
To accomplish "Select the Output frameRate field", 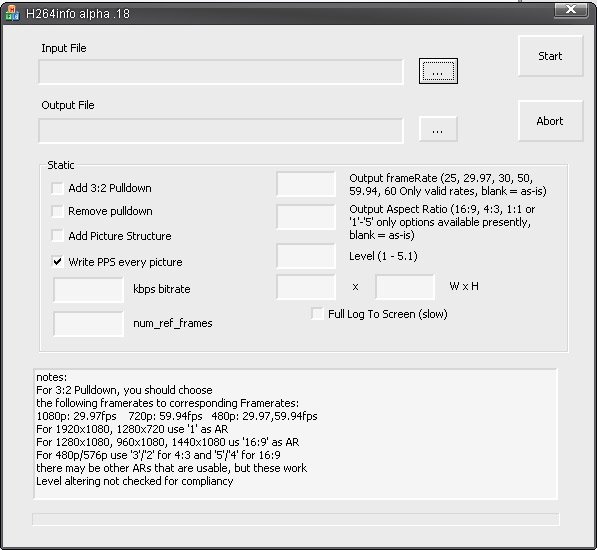I will coord(306,184).
